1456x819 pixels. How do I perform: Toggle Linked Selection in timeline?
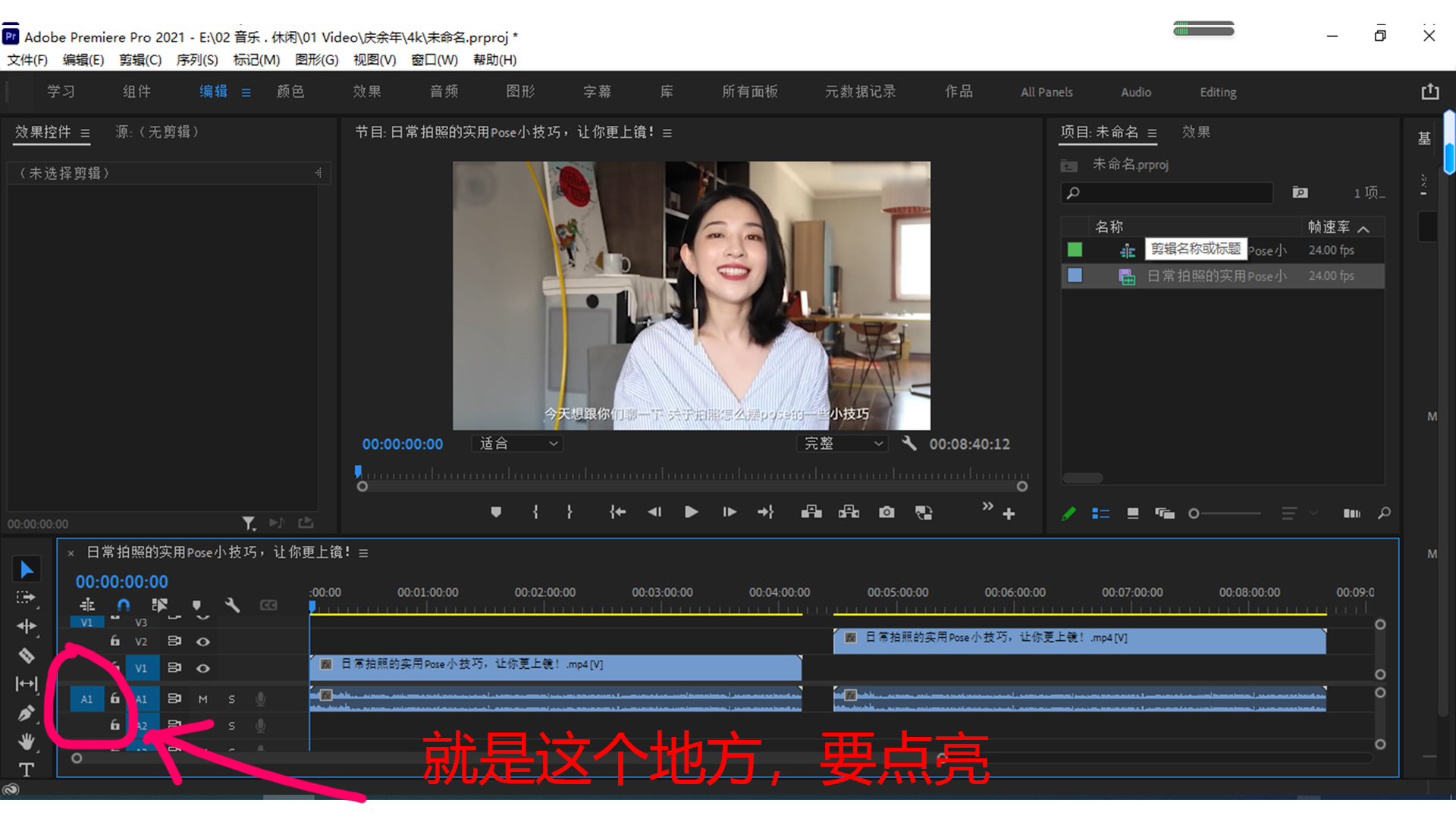159,605
